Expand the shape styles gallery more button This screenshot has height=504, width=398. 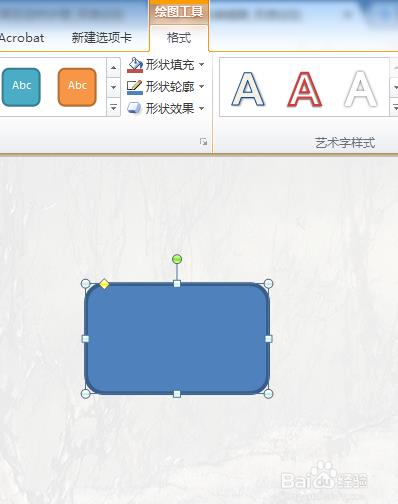click(x=113, y=107)
